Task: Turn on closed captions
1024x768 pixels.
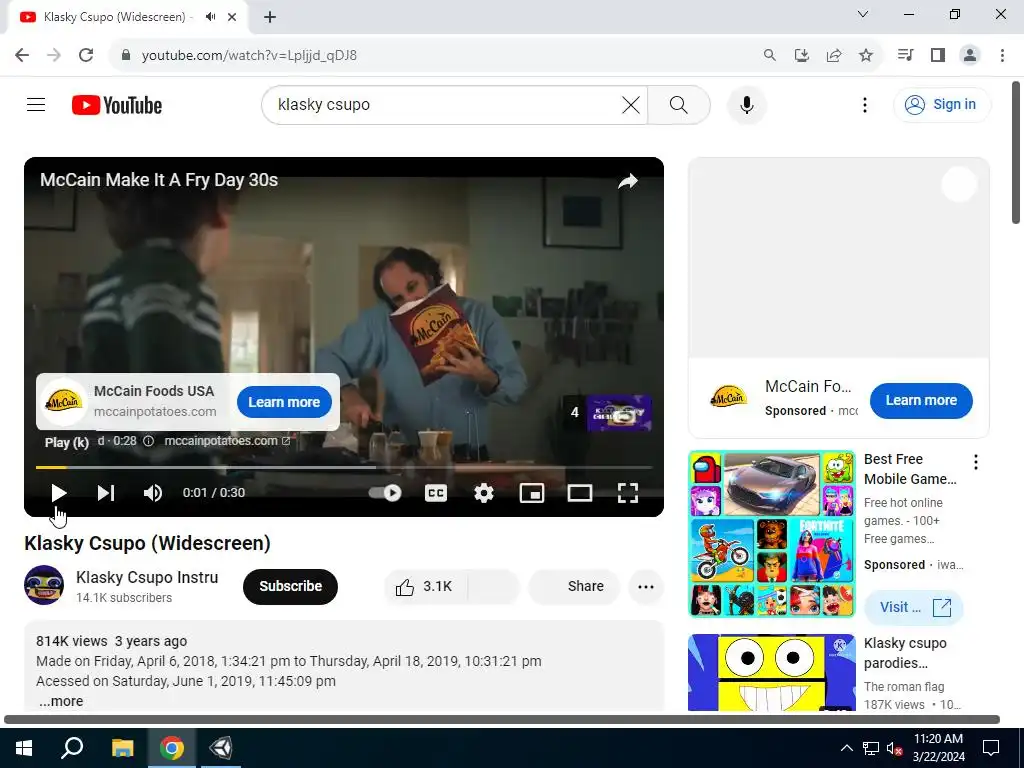Action: point(436,493)
